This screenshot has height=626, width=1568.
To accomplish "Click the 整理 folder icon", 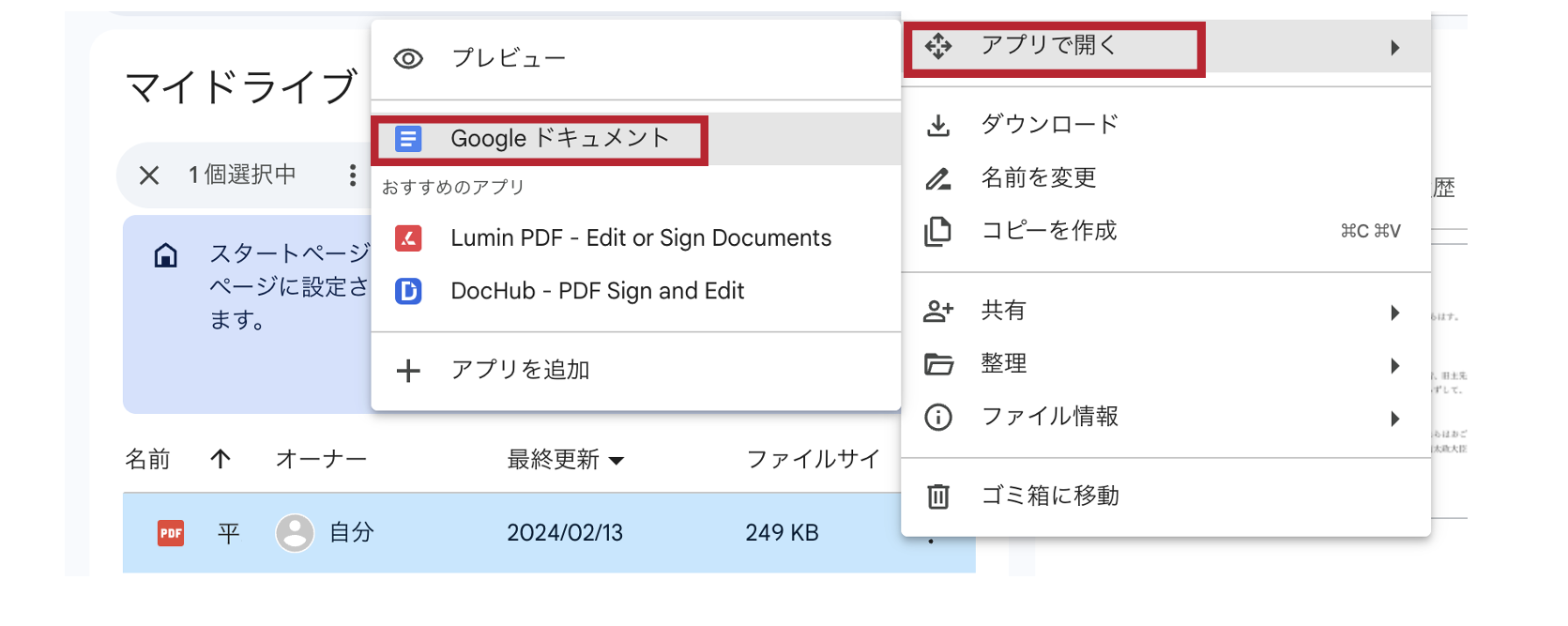I will [938, 364].
